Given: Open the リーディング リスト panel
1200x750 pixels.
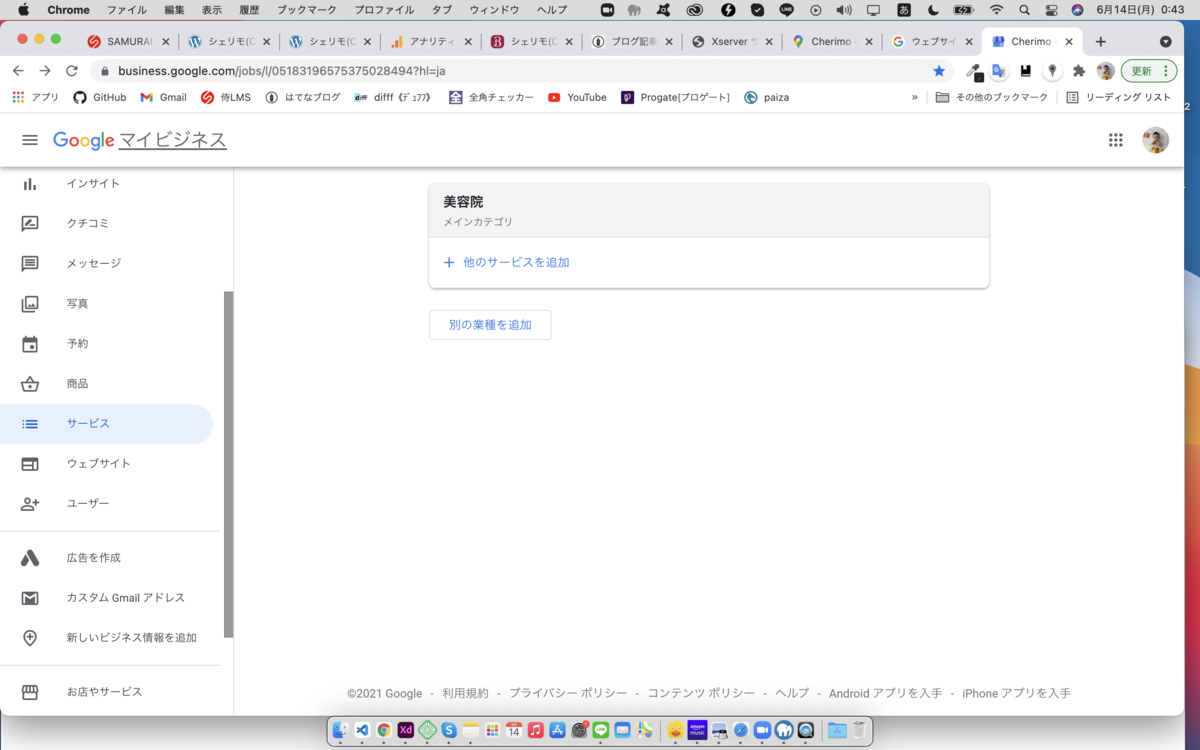Looking at the screenshot, I should tap(1113, 97).
